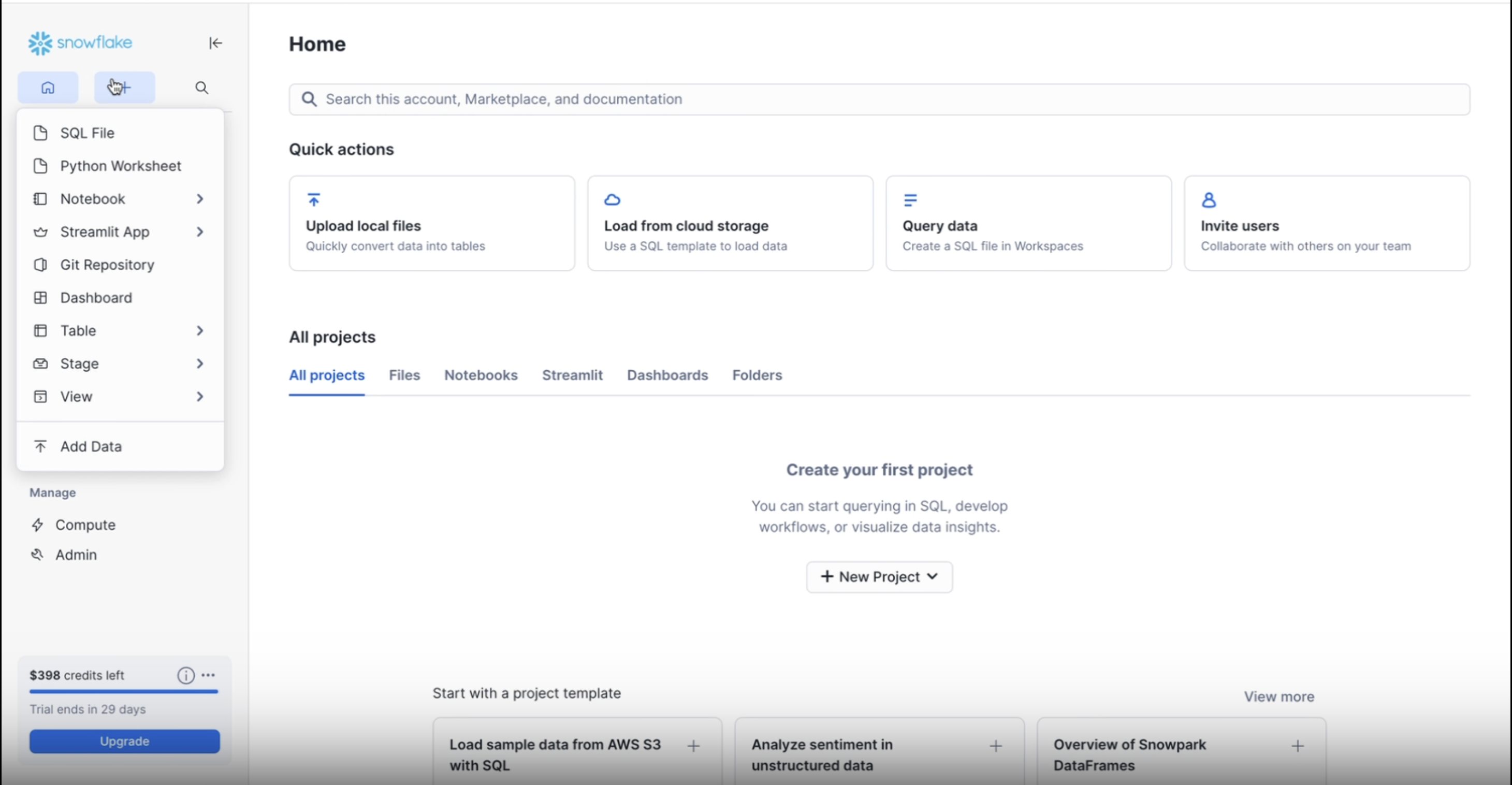Screen dimensions: 1512x785
Task: Add the AWS S3 sample data template
Action: click(693, 746)
